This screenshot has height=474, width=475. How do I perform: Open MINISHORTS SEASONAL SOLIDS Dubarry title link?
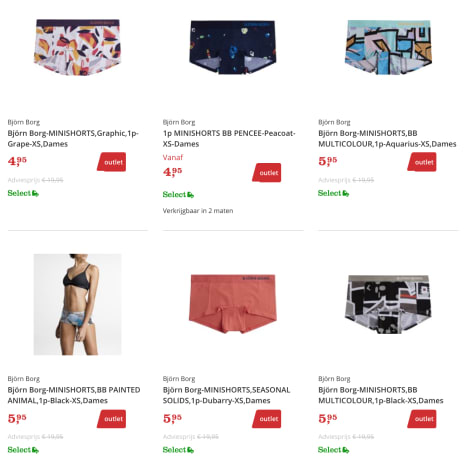click(x=227, y=395)
